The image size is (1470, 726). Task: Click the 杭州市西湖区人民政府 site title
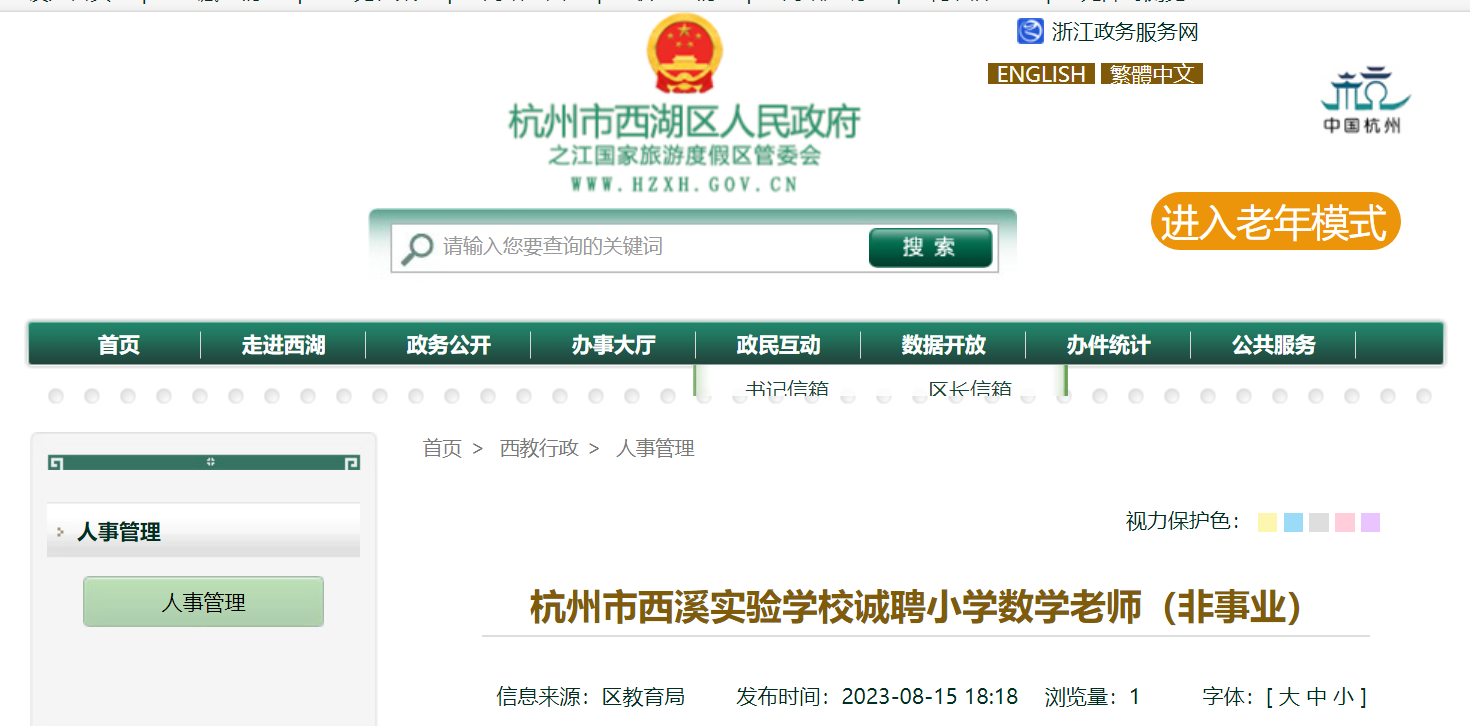(x=685, y=122)
